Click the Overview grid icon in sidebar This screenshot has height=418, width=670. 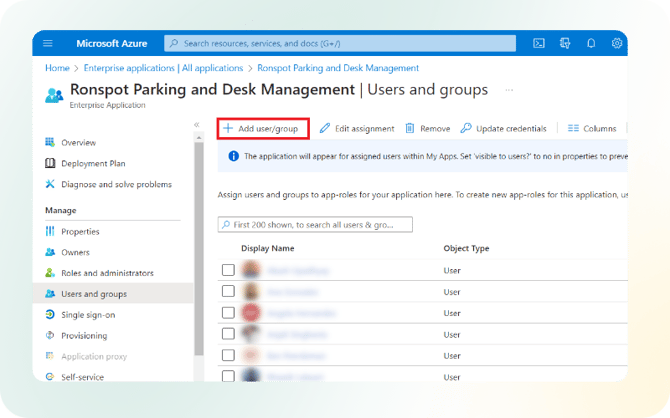(x=50, y=142)
